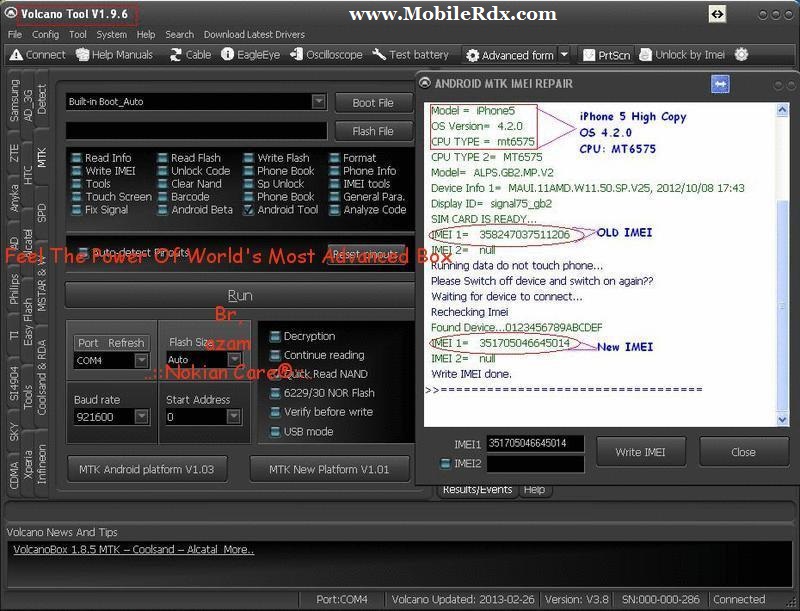Open the Start Address dropdown

point(233,417)
